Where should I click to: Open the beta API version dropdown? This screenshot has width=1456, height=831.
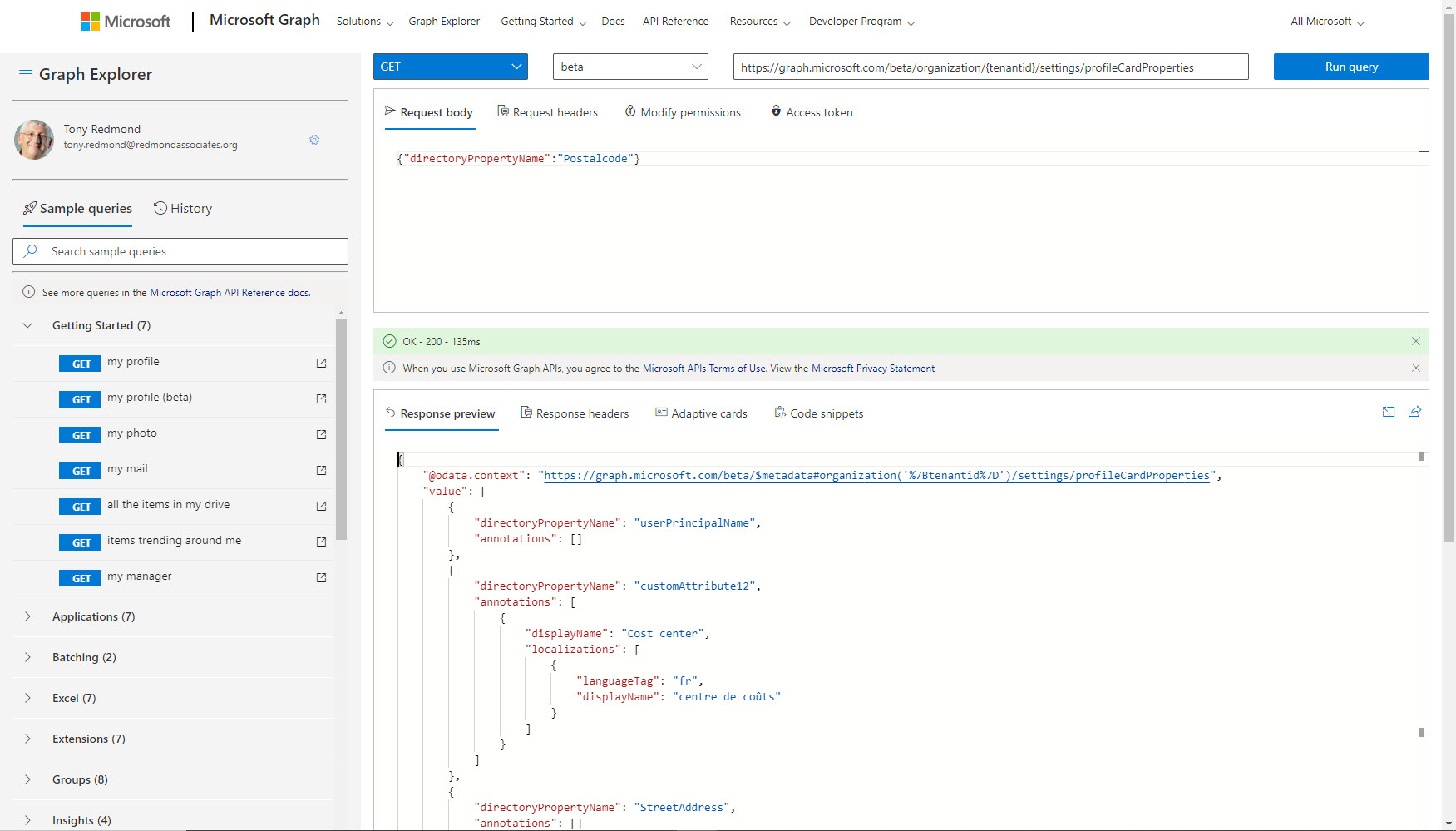point(630,67)
